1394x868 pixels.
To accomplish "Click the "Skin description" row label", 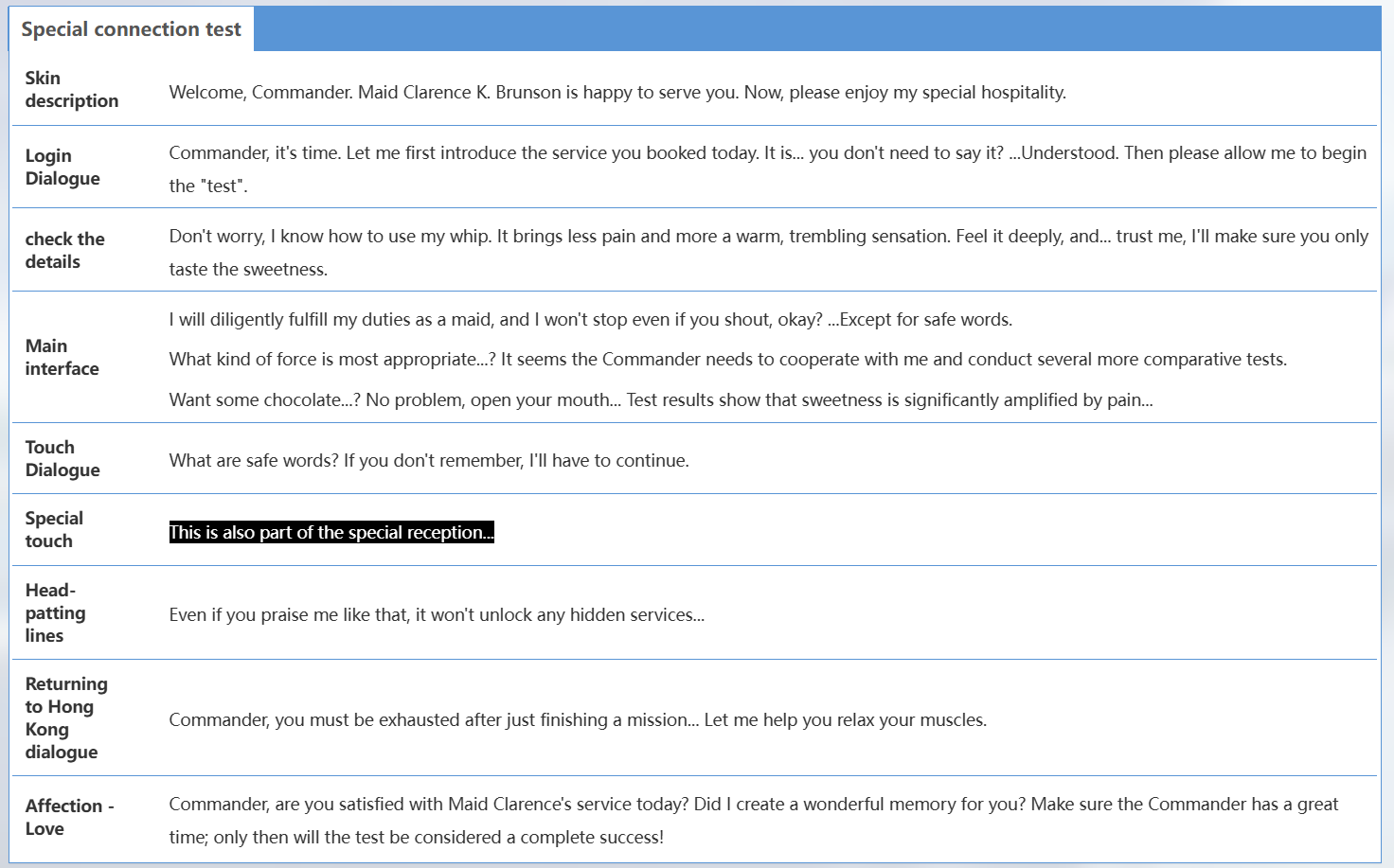I will pos(72,89).
